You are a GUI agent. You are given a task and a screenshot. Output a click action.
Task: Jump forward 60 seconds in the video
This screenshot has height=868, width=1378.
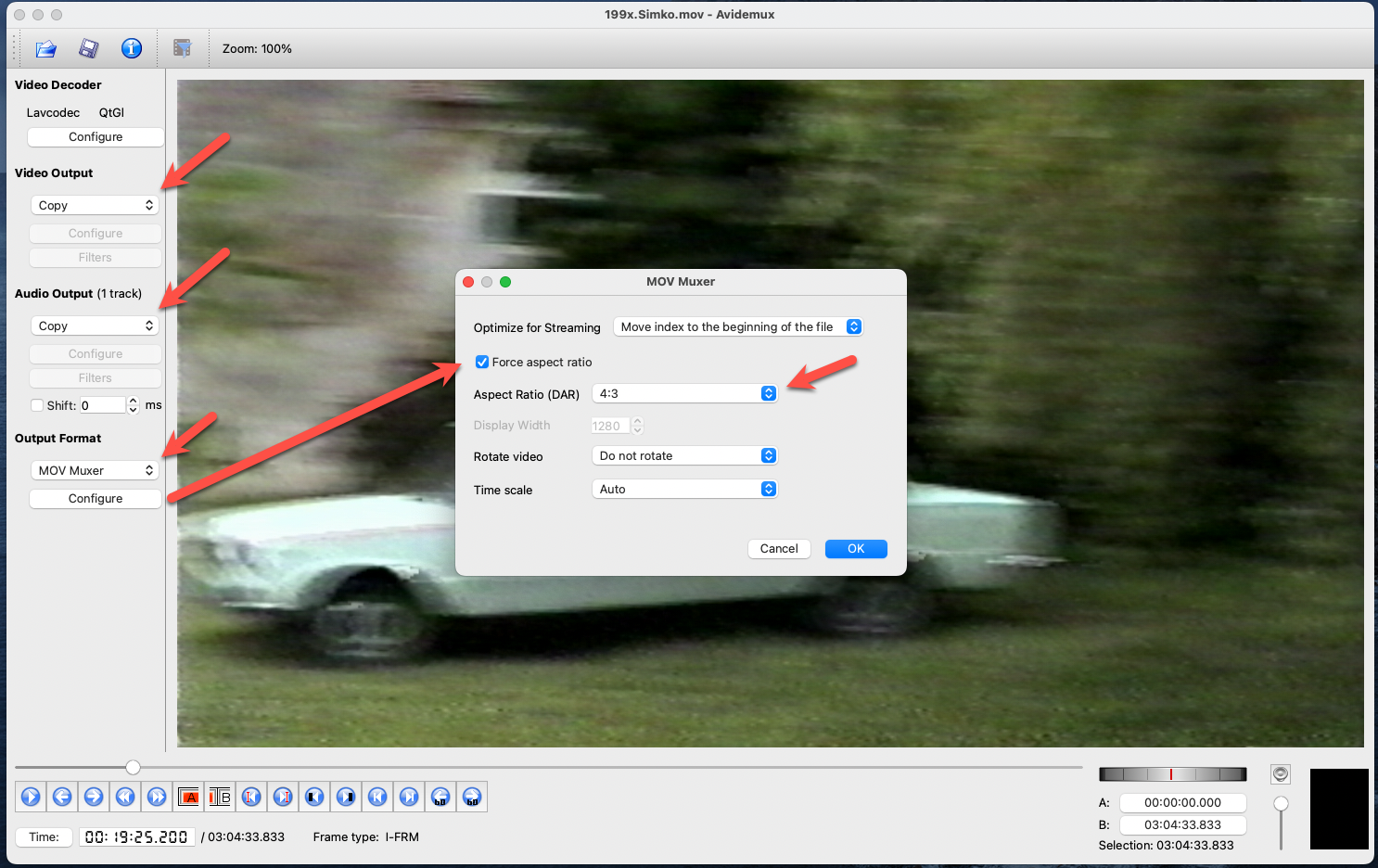(x=472, y=797)
